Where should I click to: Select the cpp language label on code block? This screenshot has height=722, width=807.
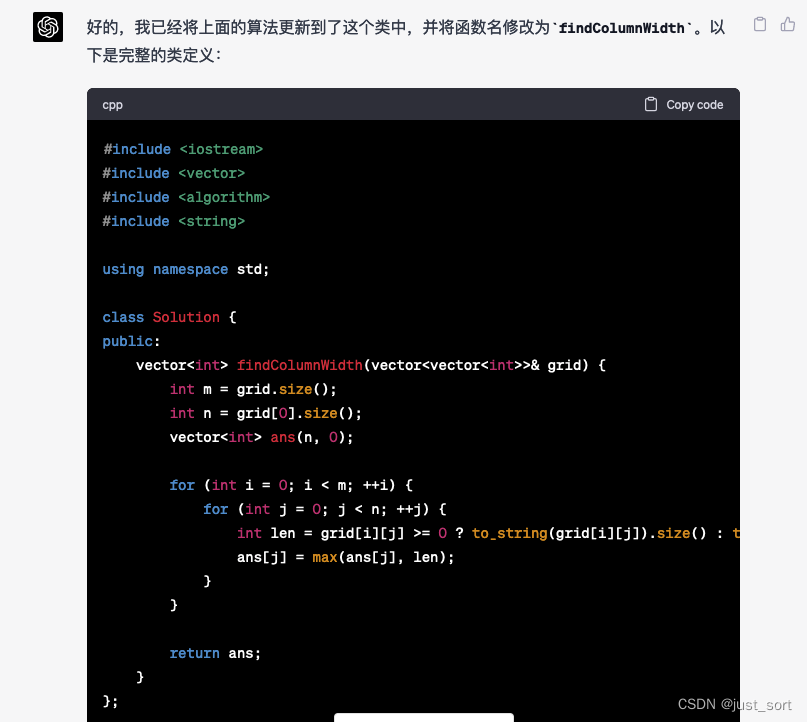tap(112, 104)
